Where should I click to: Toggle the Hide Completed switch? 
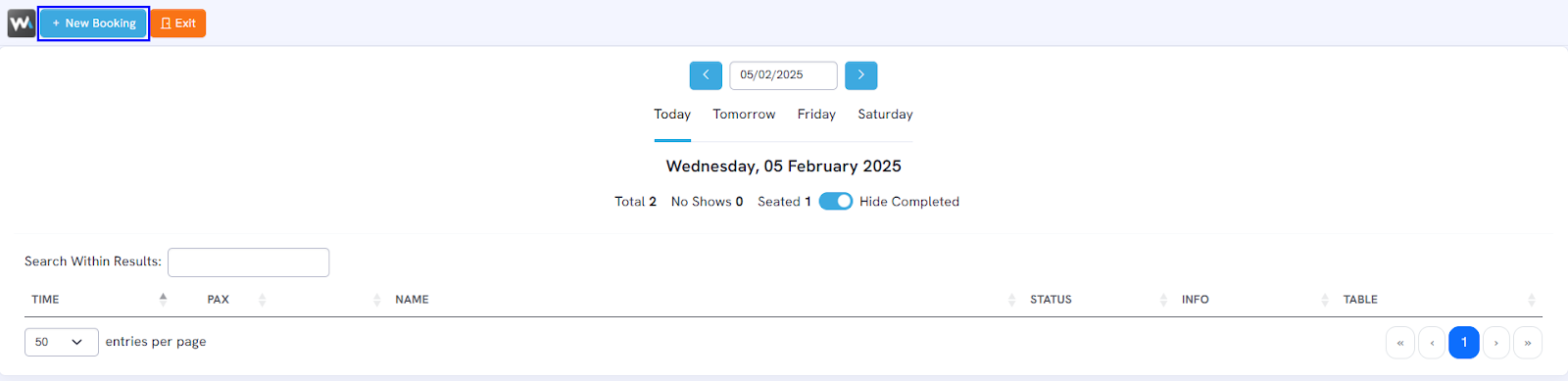[836, 201]
